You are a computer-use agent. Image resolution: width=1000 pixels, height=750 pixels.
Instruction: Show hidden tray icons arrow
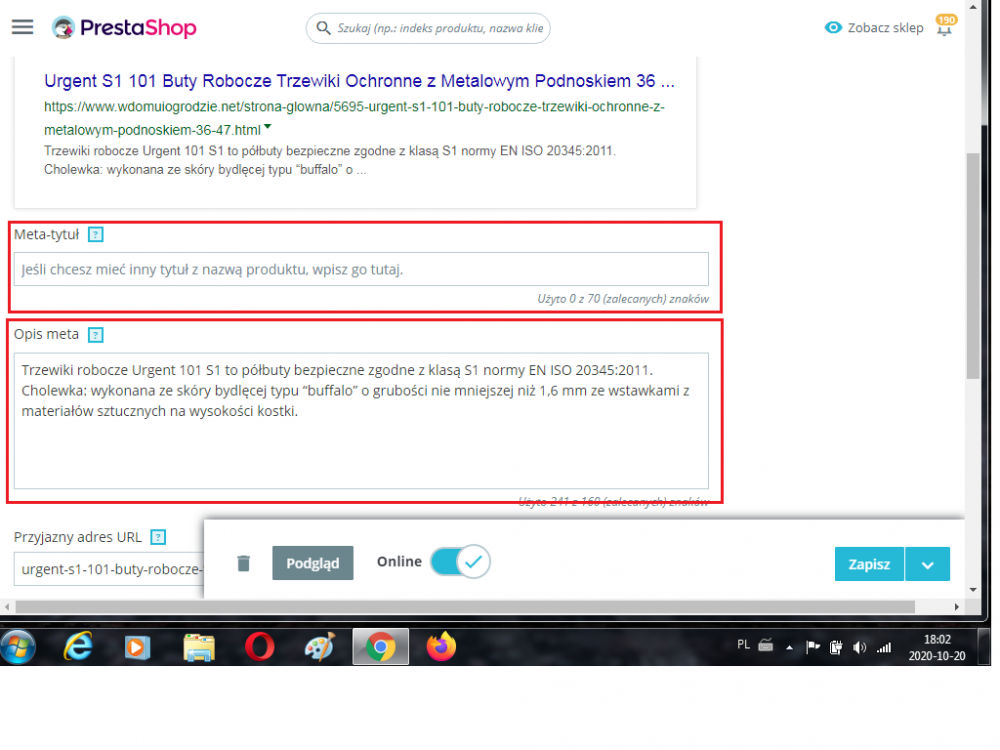[x=790, y=648]
